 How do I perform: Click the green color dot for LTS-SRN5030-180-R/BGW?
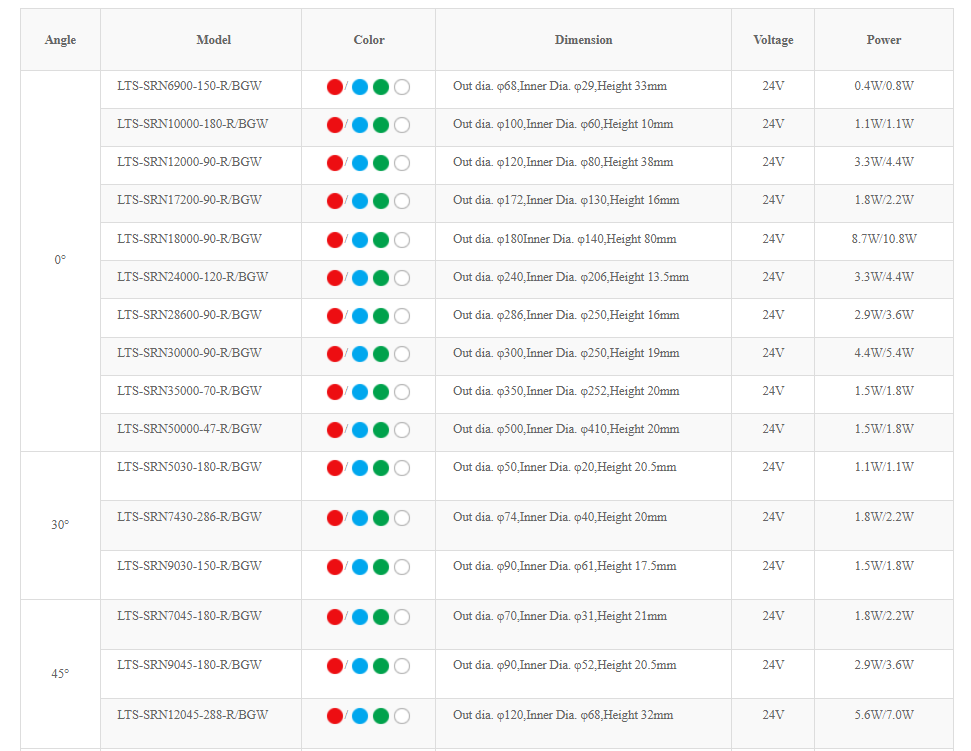[381, 468]
